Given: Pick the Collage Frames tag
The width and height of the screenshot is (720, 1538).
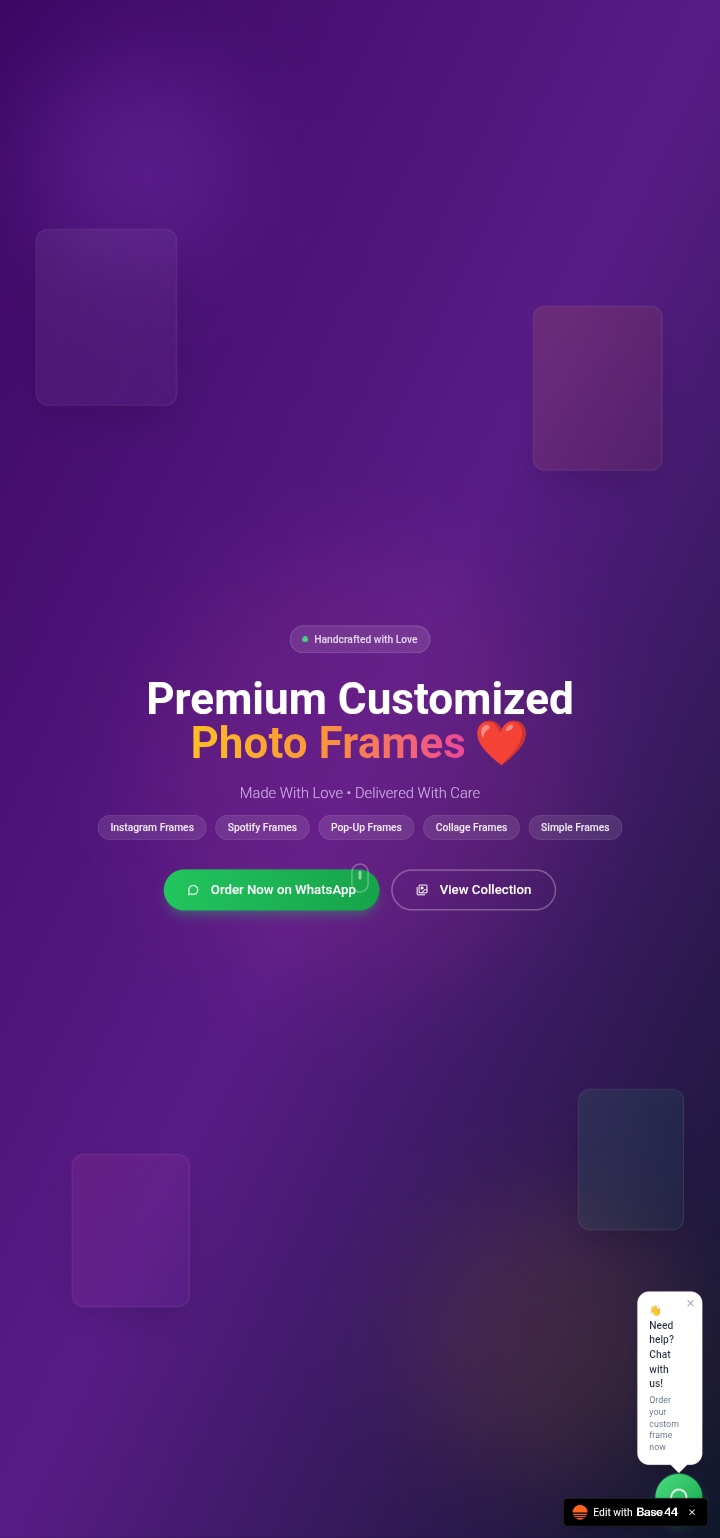Looking at the screenshot, I should tap(471, 827).
